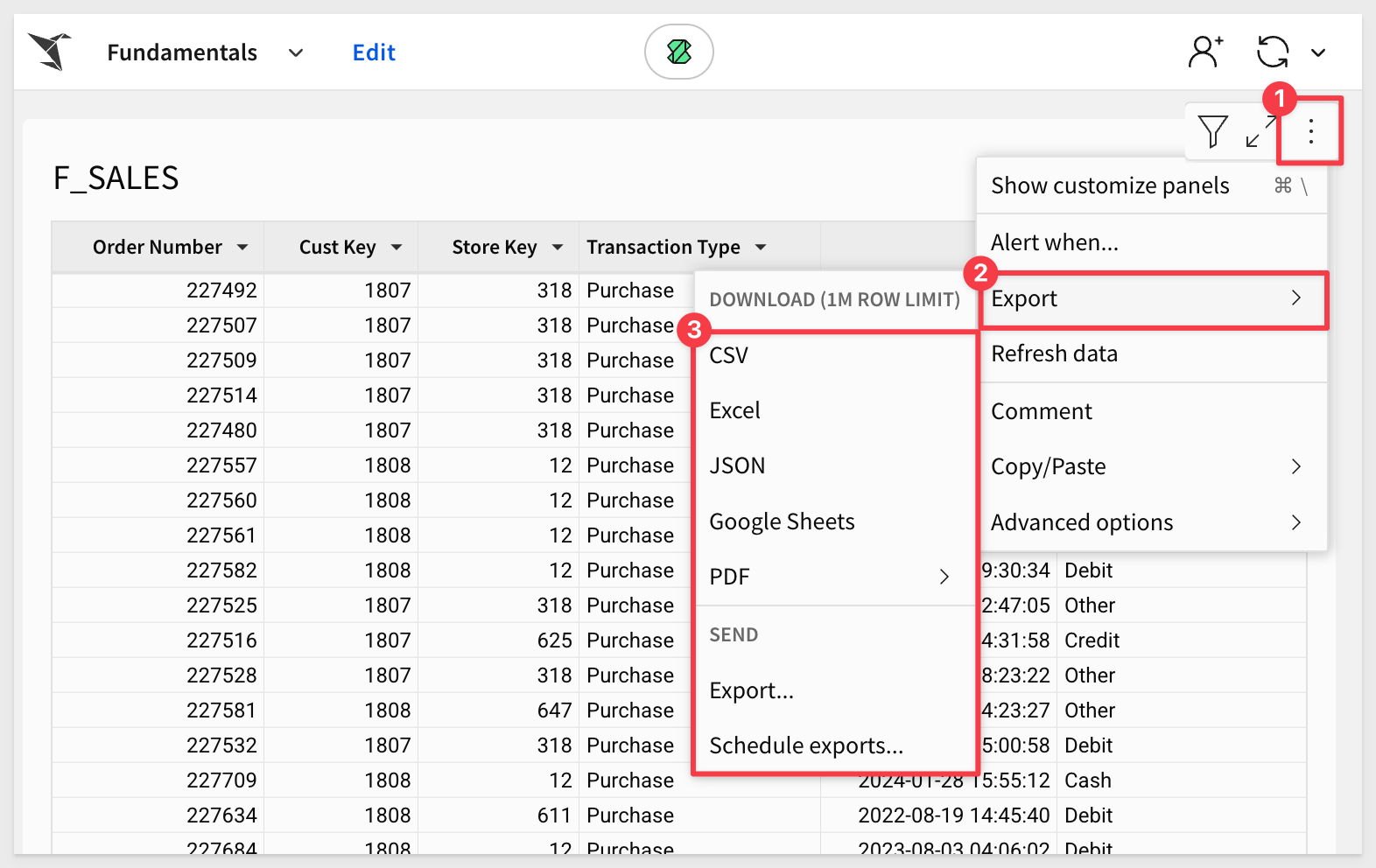Click the refresh arrows icon

[1273, 52]
